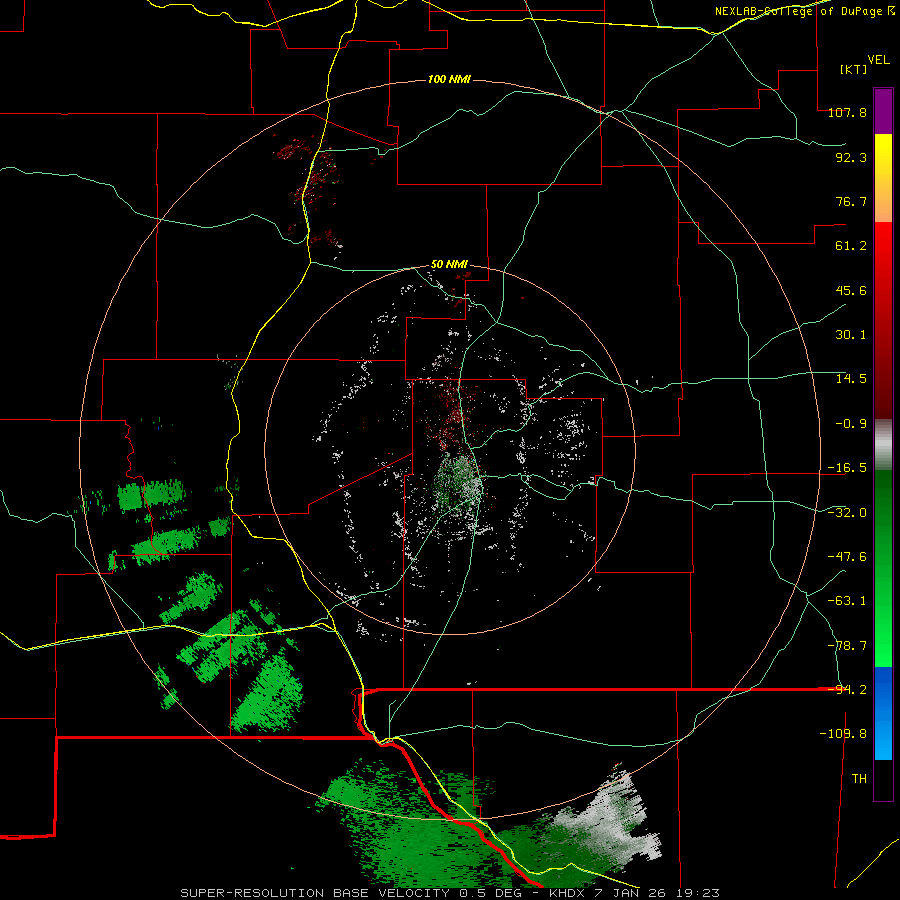Click the 'KHDX 7 JAN 26 19:23' timestamp
This screenshot has height=900, width=900.
pyautogui.click(x=634, y=893)
